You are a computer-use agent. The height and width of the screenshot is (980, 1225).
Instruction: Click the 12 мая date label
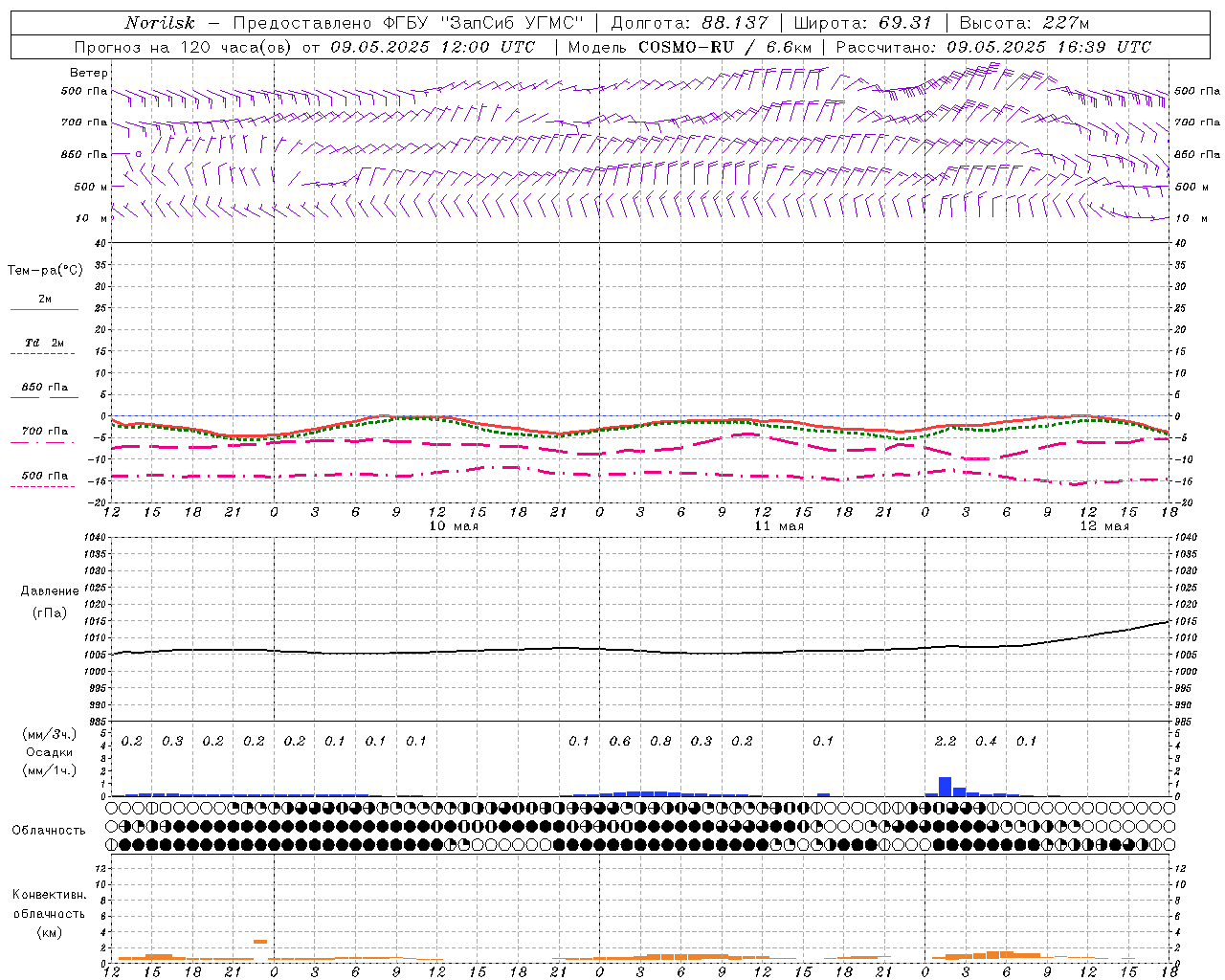pos(1104,526)
